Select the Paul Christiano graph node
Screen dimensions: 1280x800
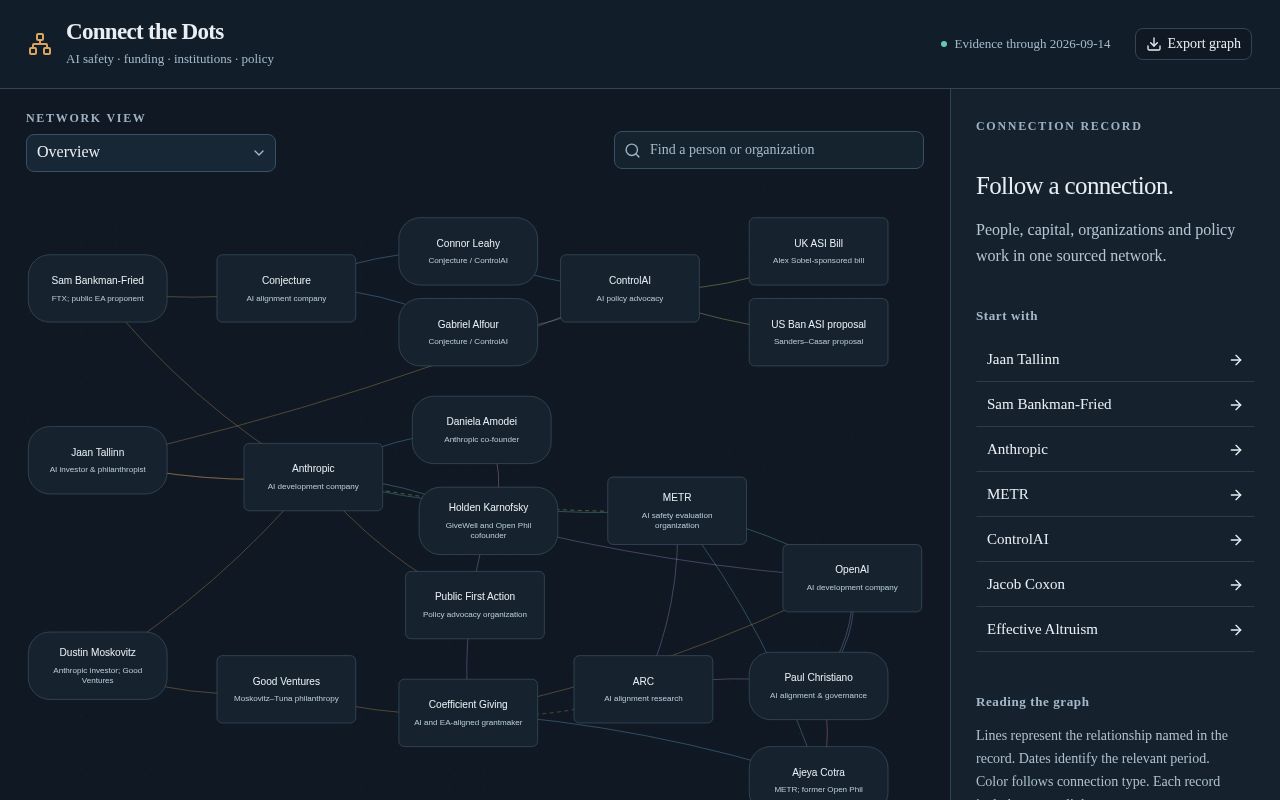818,686
